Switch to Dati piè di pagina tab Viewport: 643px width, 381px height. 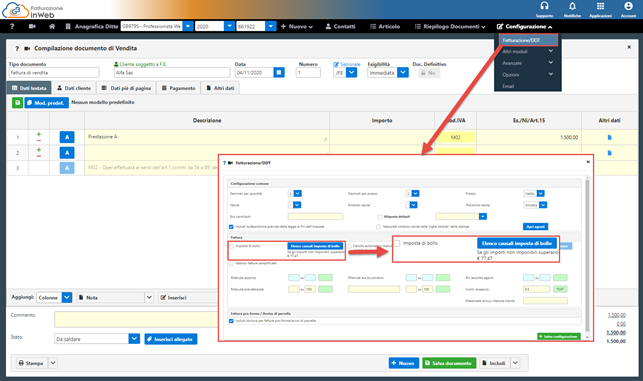point(126,88)
